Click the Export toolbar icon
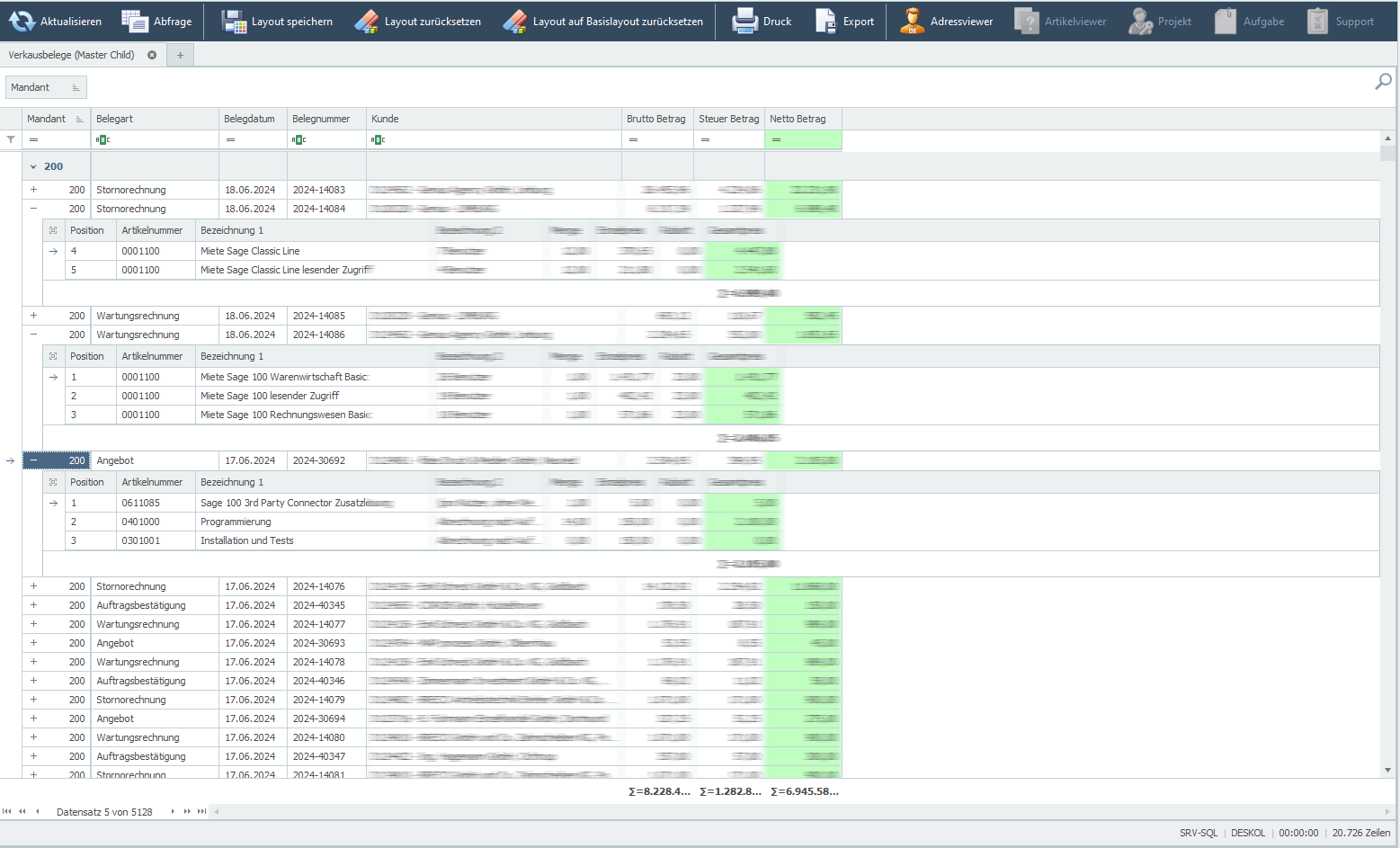The image size is (1400, 848). [826, 21]
